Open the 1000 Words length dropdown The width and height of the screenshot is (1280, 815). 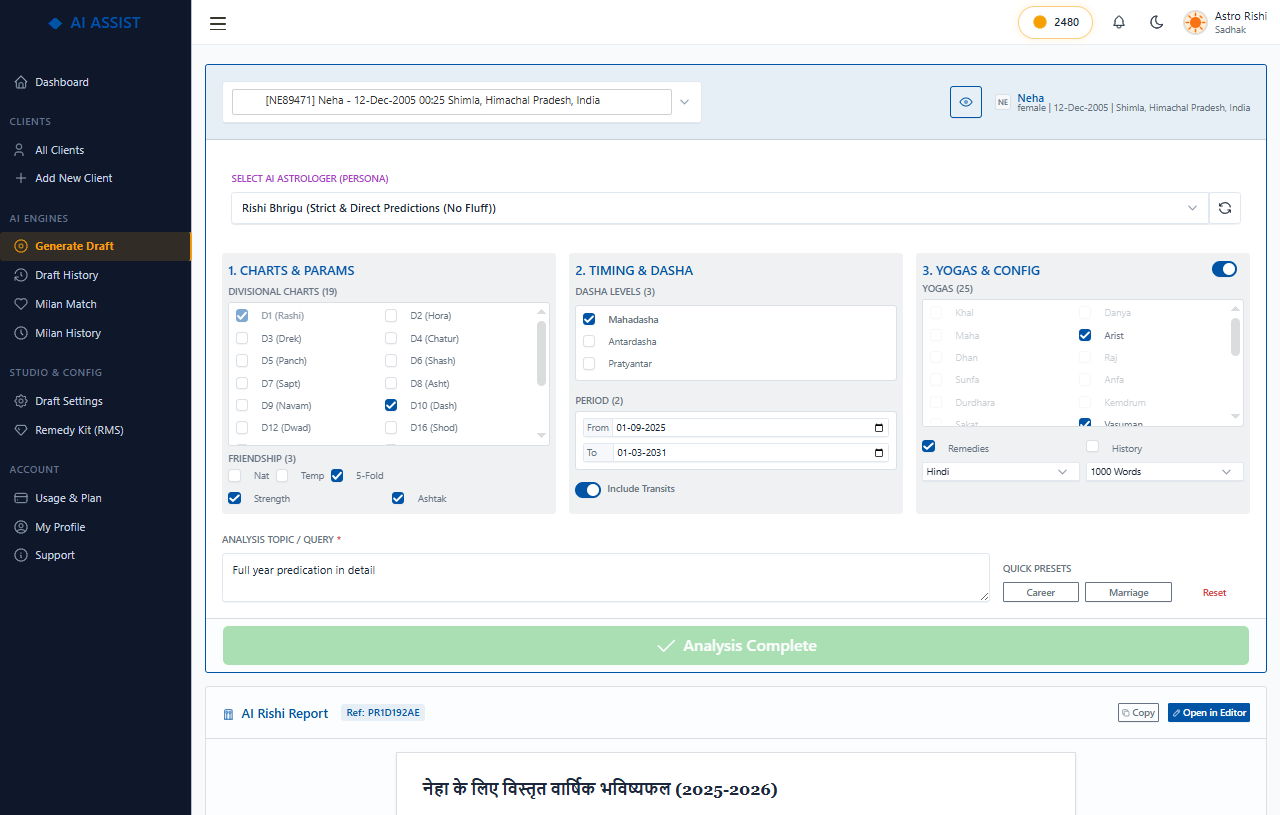[x=1163, y=471]
